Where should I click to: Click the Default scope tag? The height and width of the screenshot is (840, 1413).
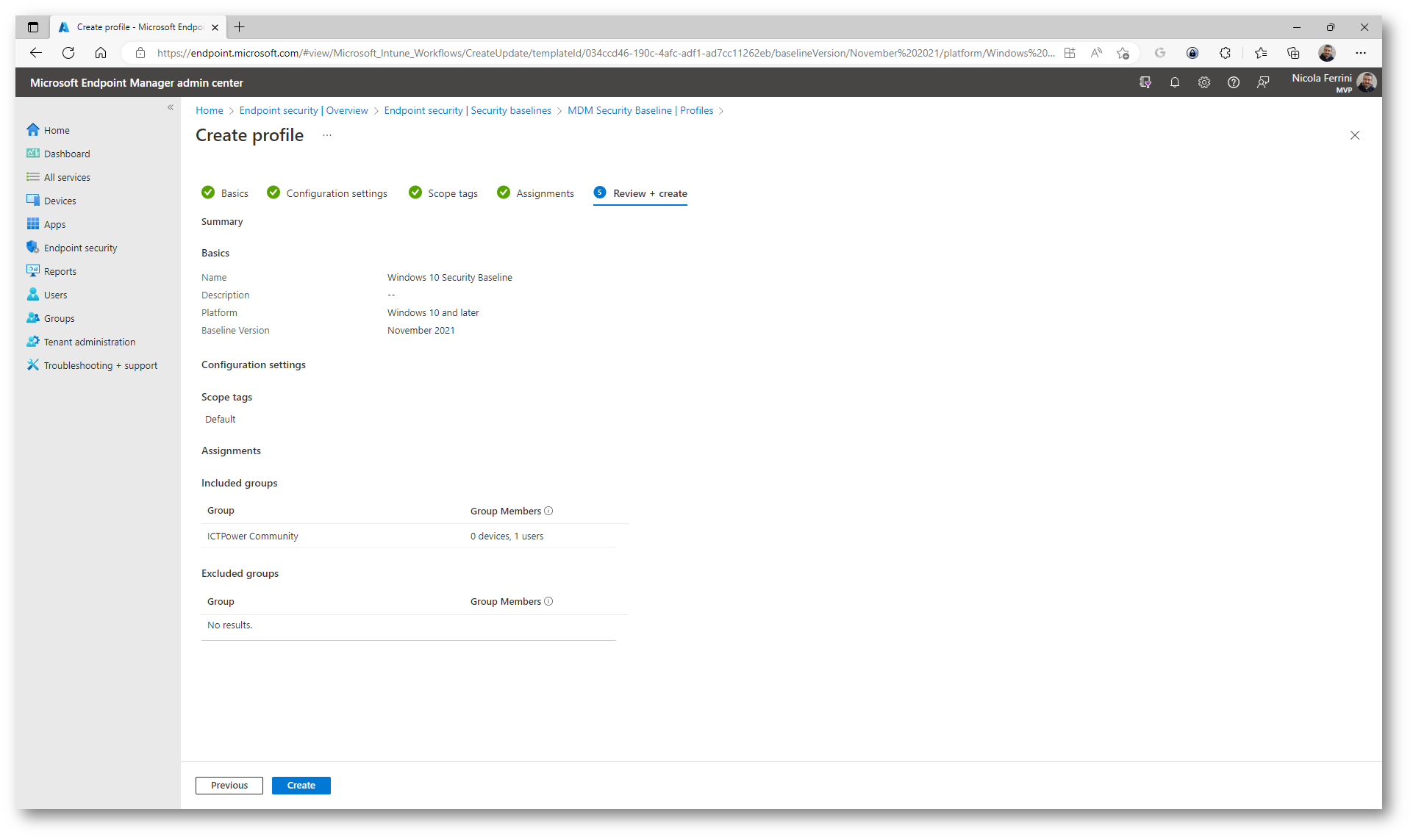(221, 419)
